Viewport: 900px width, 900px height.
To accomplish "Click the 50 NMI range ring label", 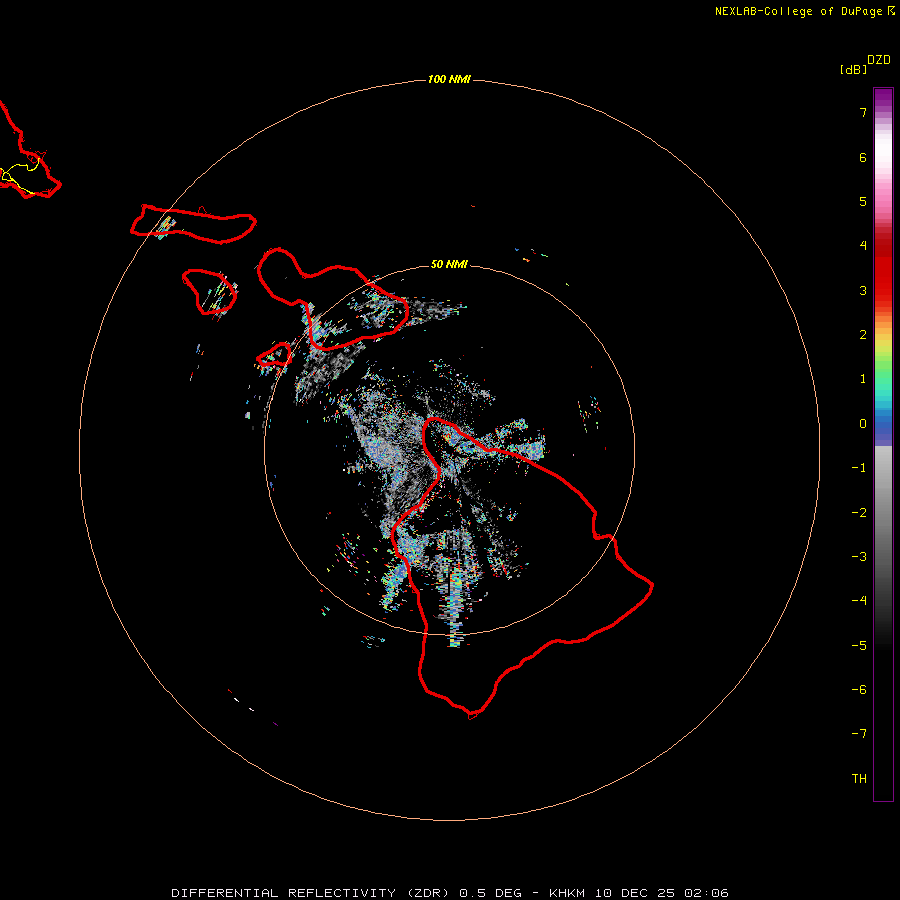I will point(449,264).
